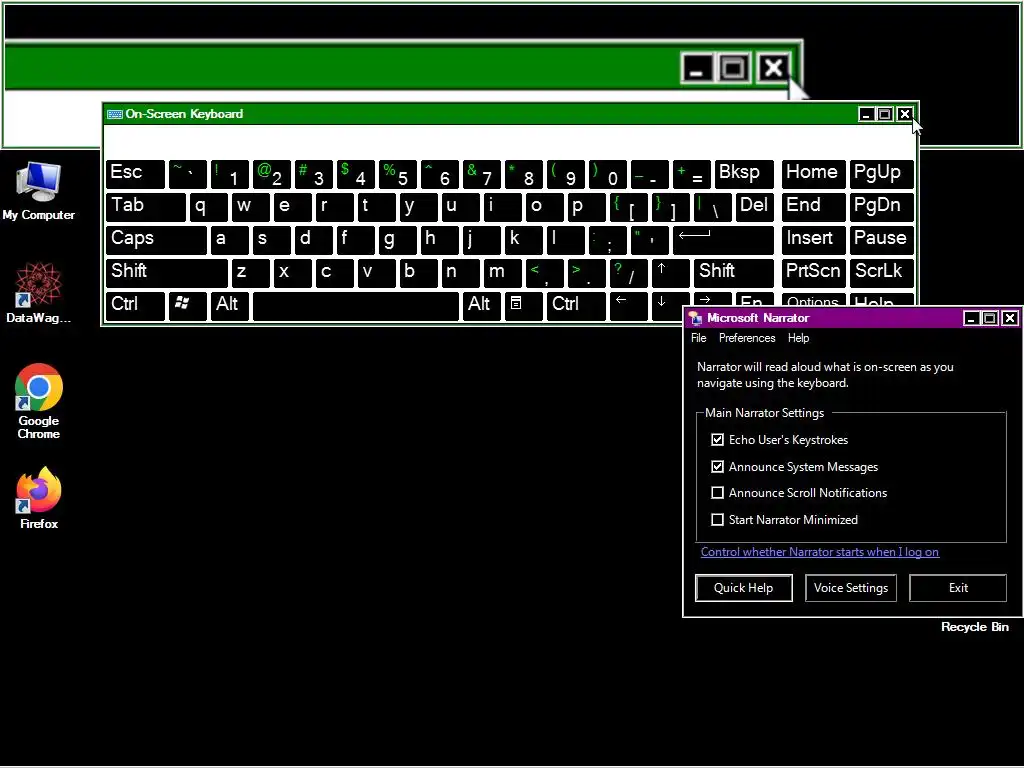Viewport: 1024px width, 768px height.
Task: Click the plus equals key
Action: pyautogui.click(x=691, y=174)
